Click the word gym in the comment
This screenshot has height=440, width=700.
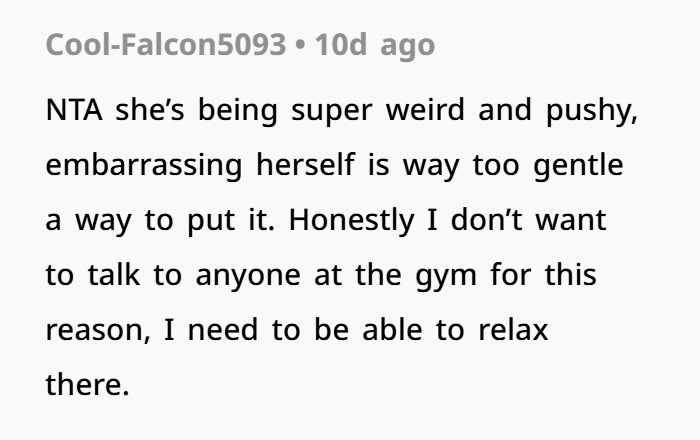click(446, 277)
